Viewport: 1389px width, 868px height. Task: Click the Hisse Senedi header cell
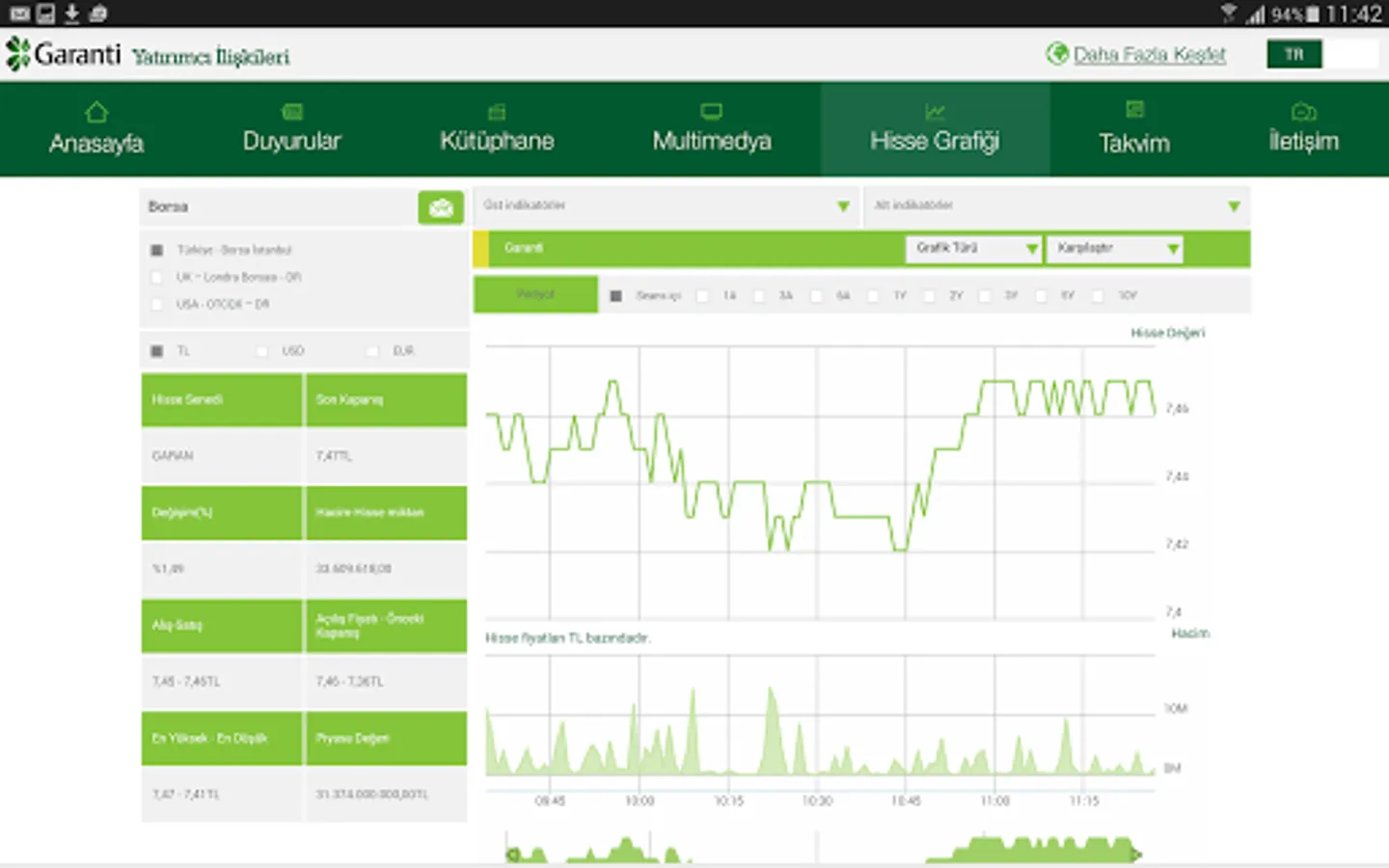(x=222, y=399)
